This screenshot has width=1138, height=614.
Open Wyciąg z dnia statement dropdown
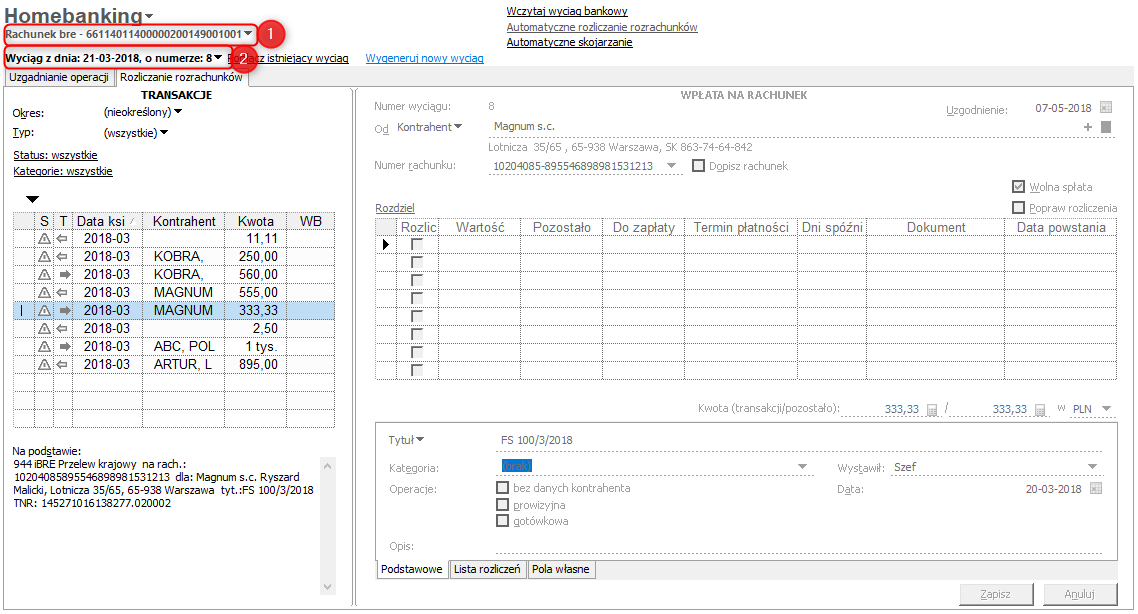[x=218, y=57]
